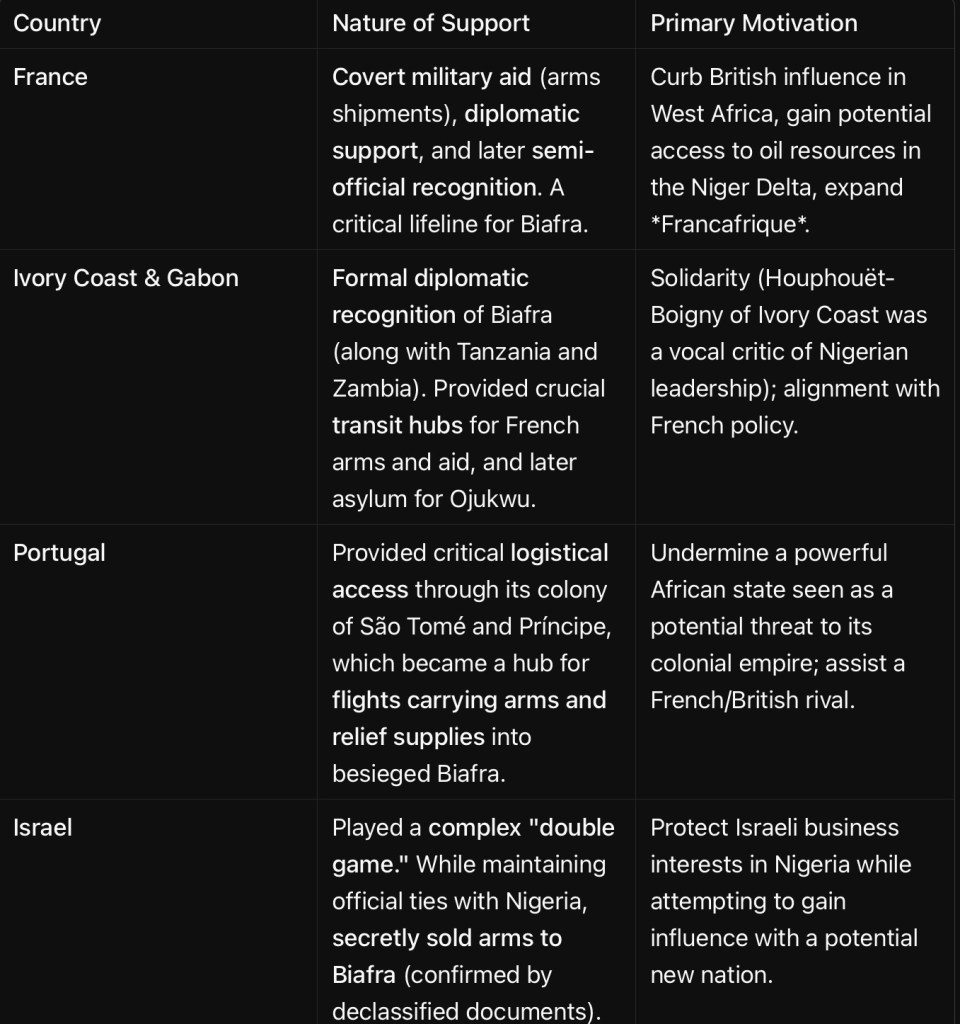Click "Undermine a powerful" in Portugal's motivation
Screen dimensions: 960x1024
[769, 553]
